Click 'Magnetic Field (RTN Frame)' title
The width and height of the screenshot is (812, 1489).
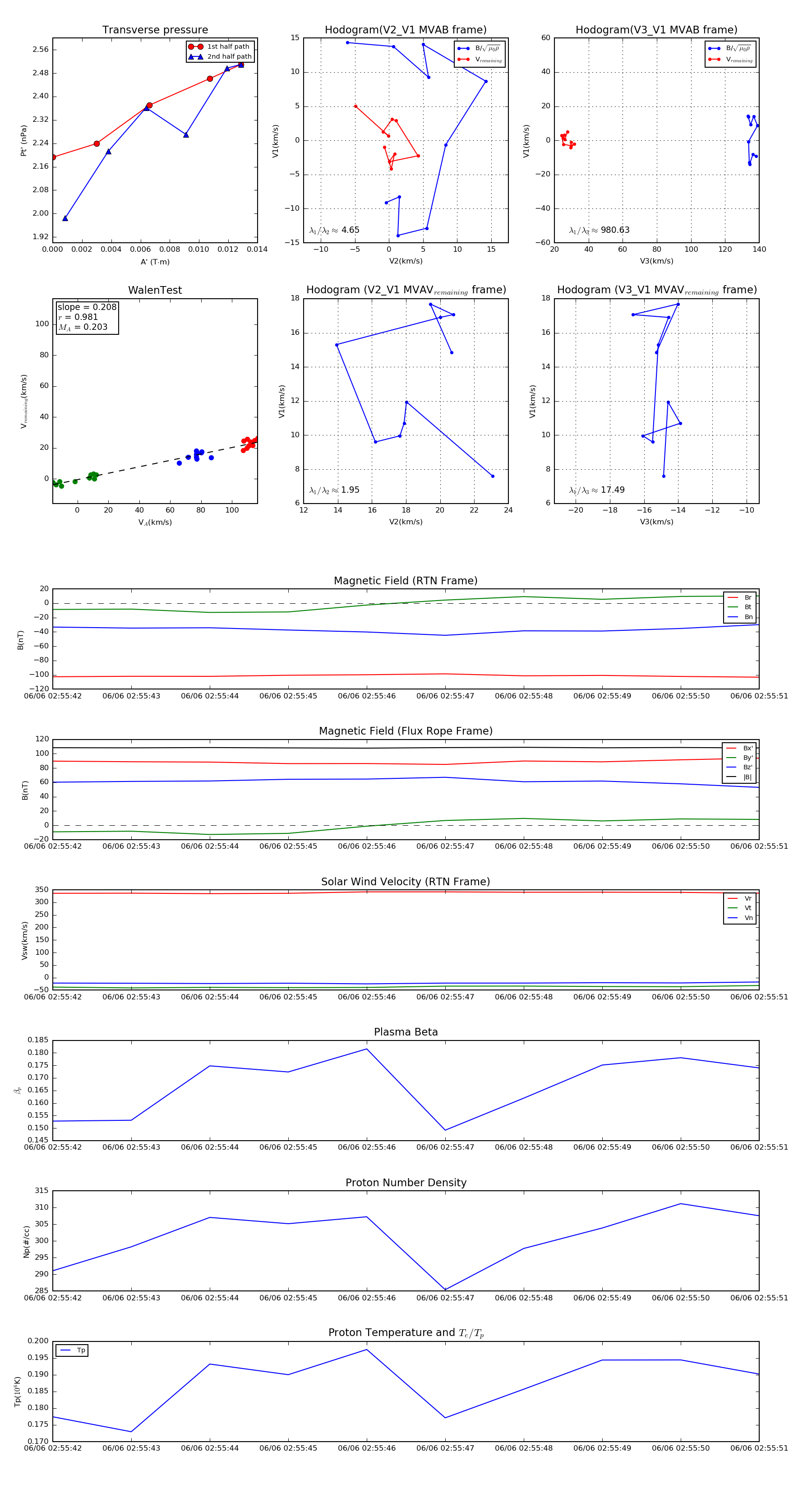coord(406,581)
